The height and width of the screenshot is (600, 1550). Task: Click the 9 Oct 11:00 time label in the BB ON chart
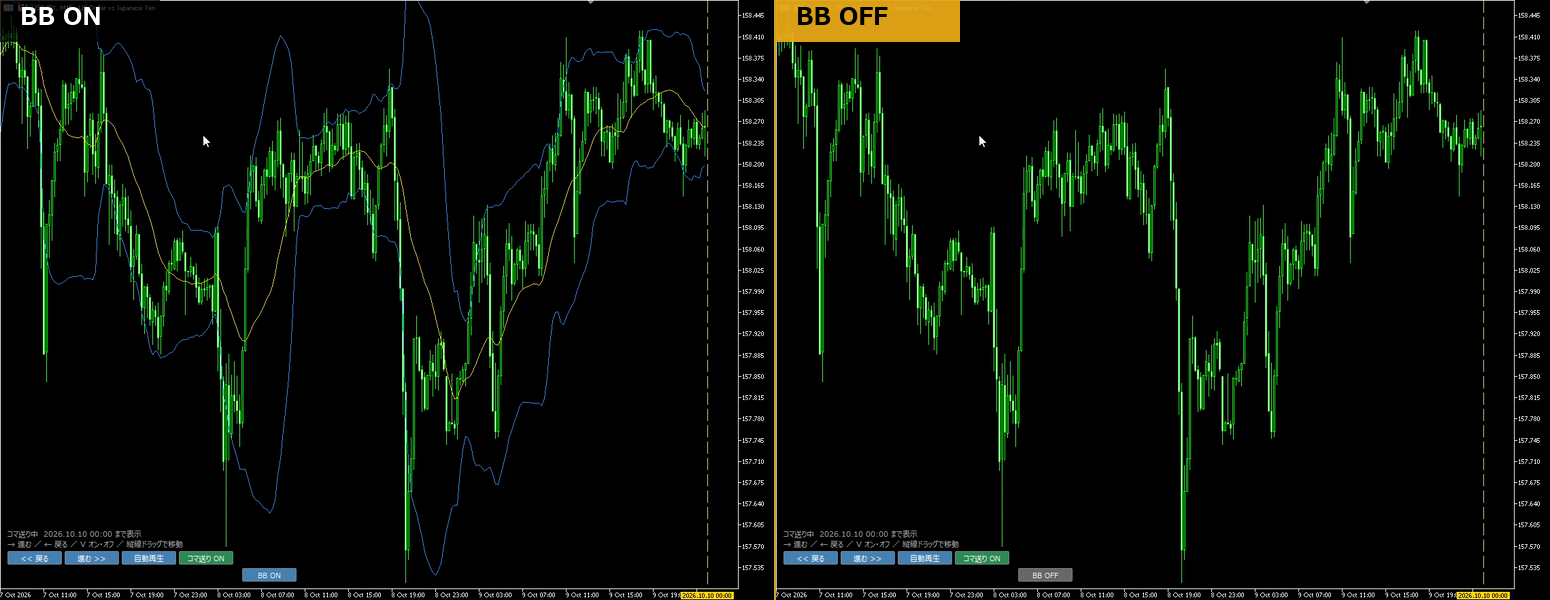pos(583,595)
